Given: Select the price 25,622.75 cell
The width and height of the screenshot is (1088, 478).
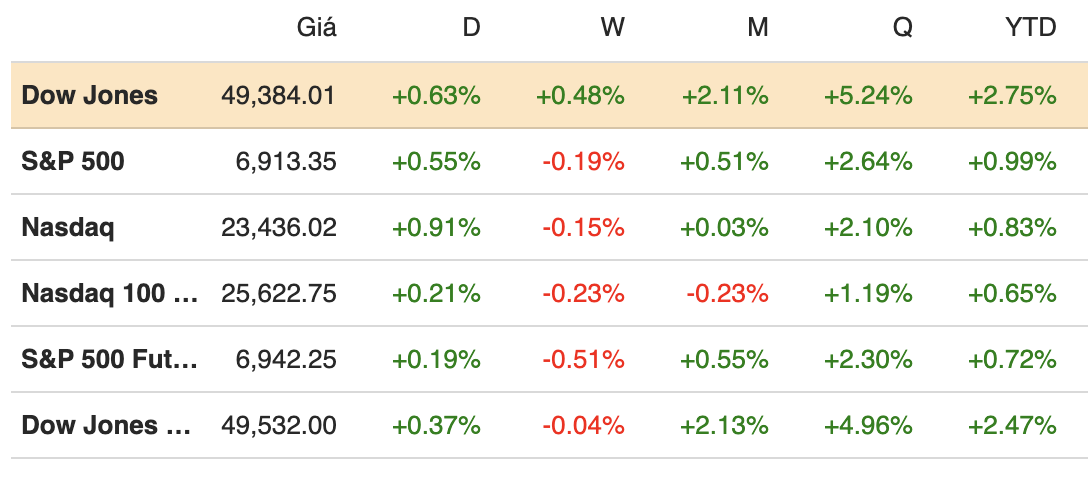Looking at the screenshot, I should (279, 293).
